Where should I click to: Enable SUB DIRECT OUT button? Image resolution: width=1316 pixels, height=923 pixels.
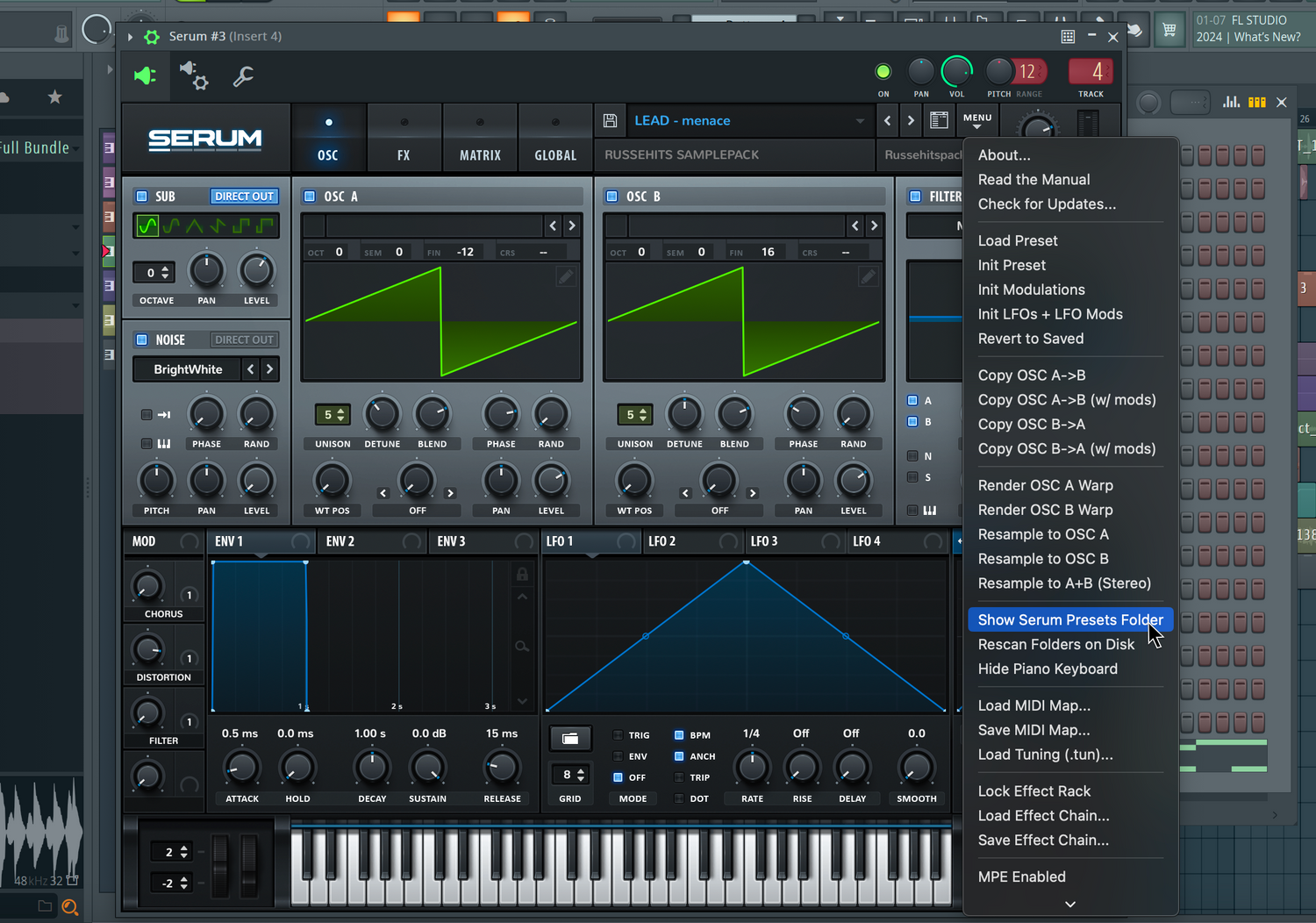click(x=245, y=197)
